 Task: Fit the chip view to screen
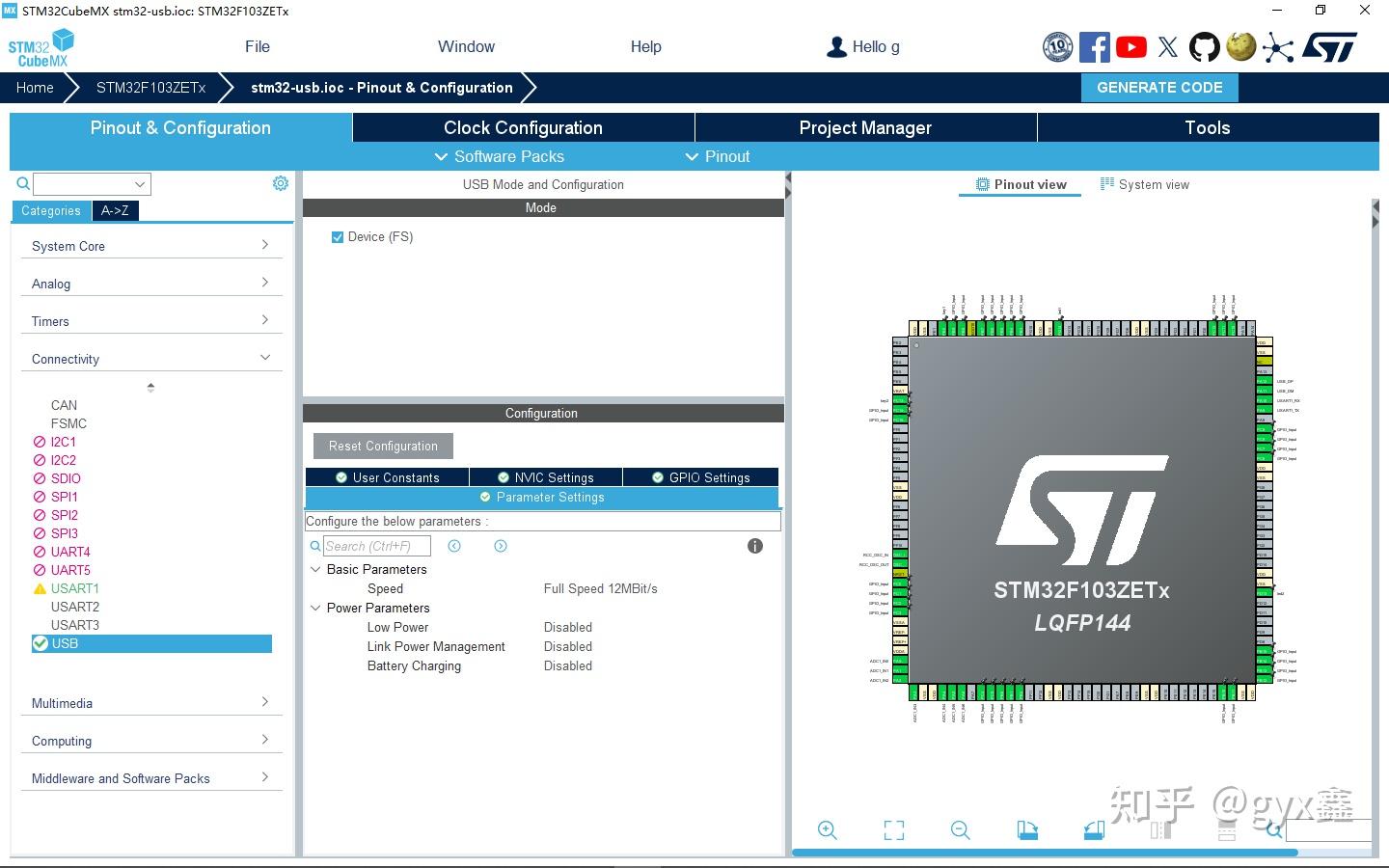(x=894, y=830)
